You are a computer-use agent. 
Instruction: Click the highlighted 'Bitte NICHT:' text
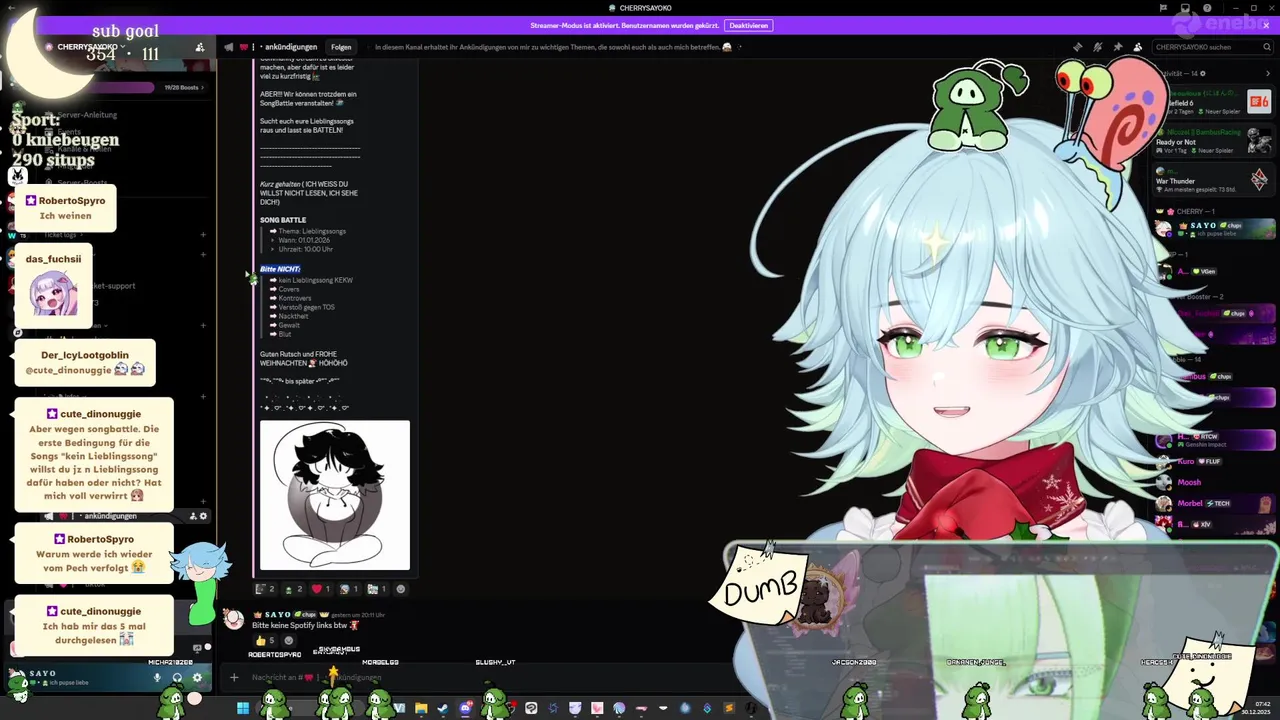click(280, 269)
